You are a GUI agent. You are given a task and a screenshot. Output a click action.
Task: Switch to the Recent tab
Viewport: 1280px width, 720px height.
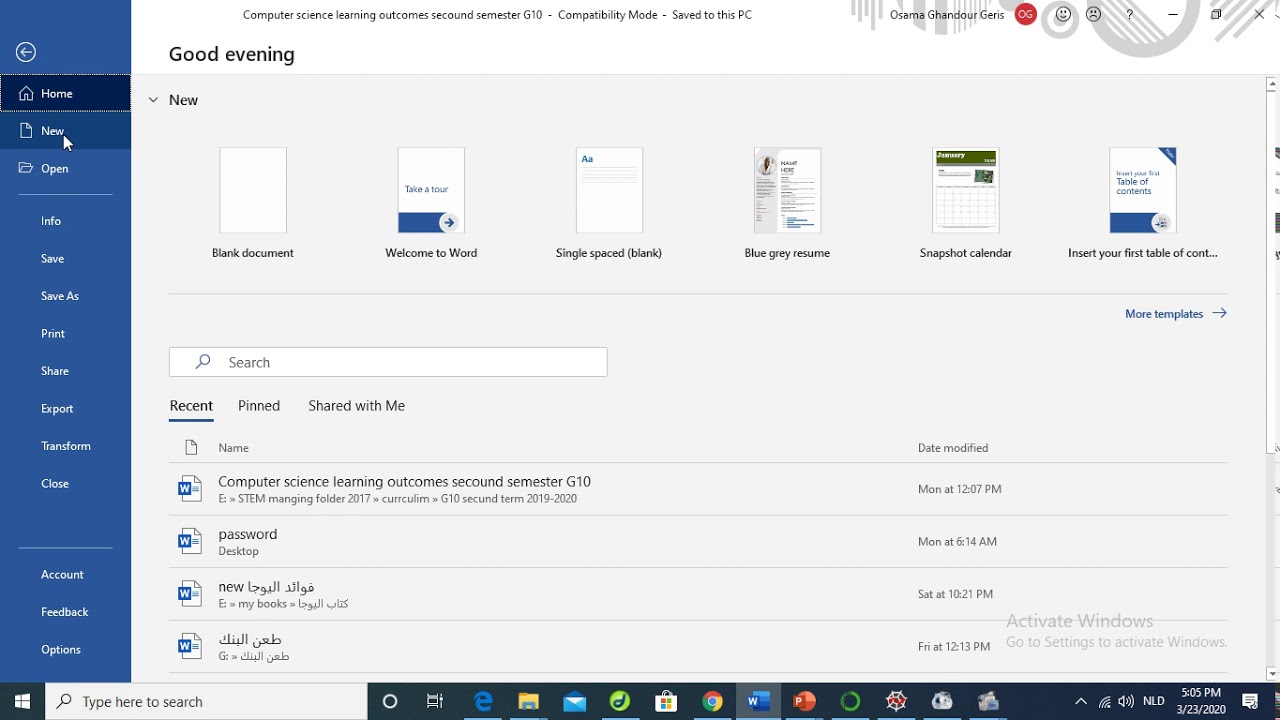191,406
